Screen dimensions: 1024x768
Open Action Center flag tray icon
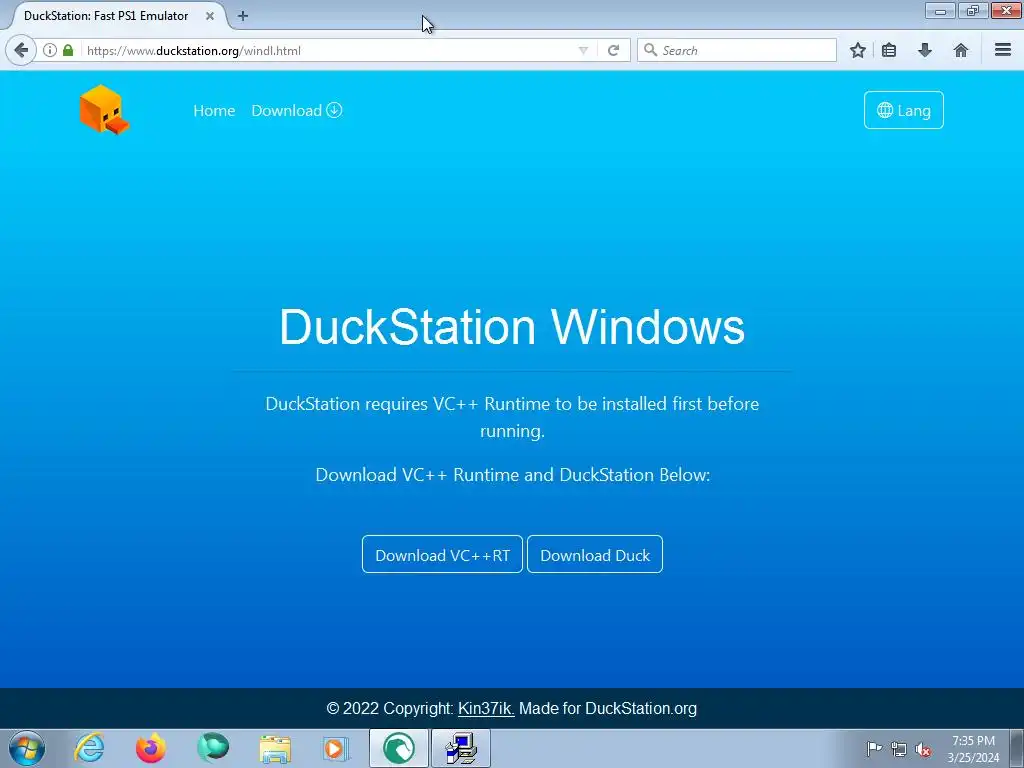[874, 748]
